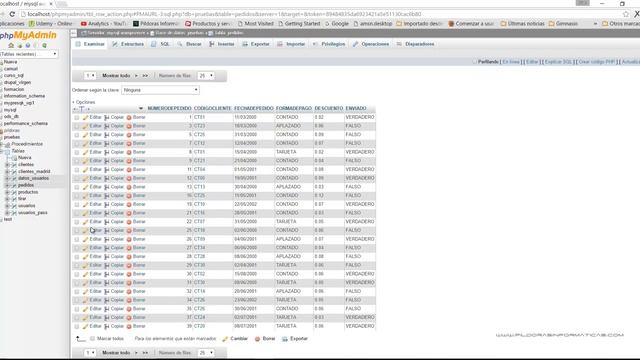This screenshot has height=360, width=640.
Task: Open bottom Número de filas dropdown
Action: 206,353
